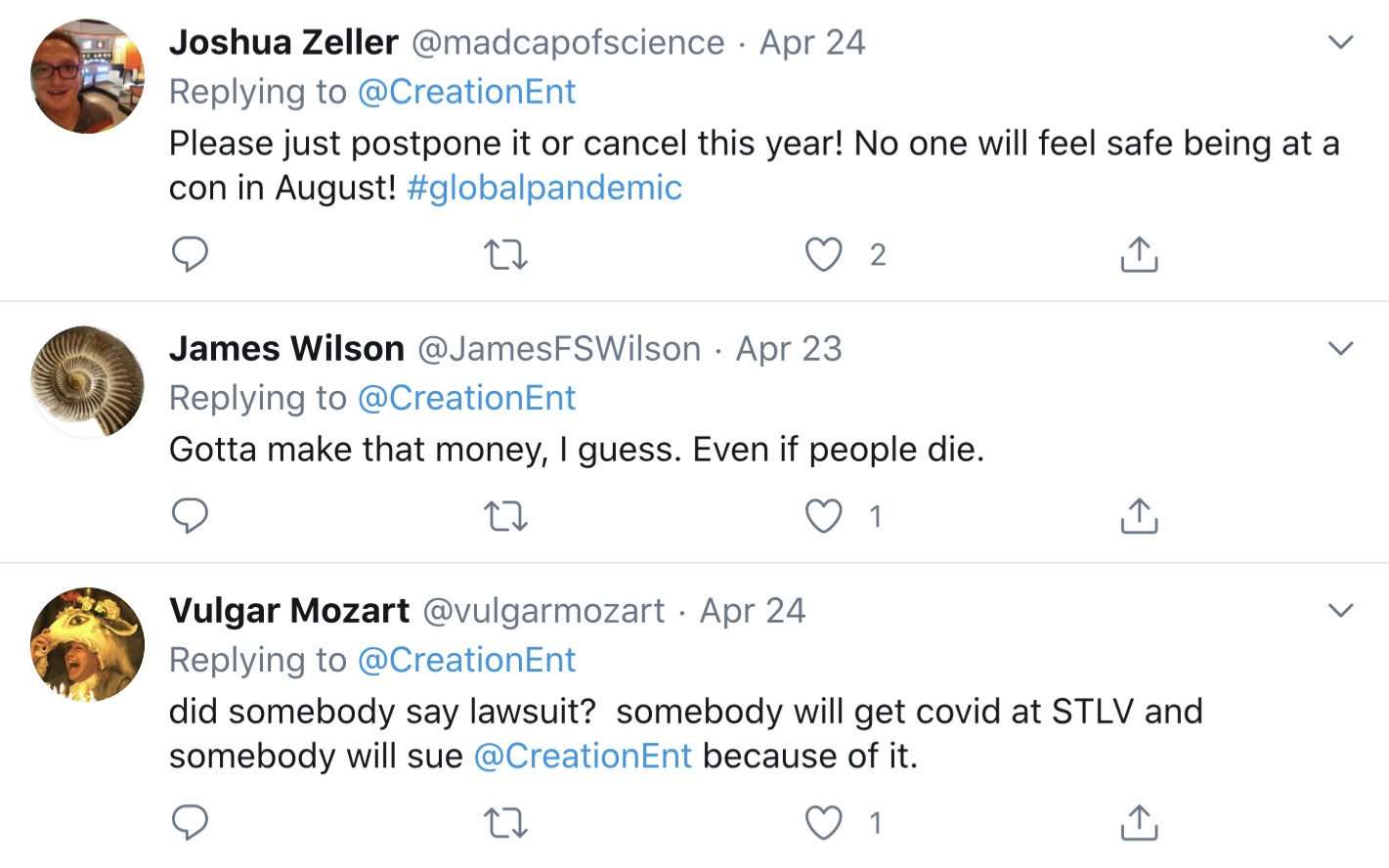Viewport: 1389px width, 868px height.
Task: Share Joshua Zeller's tweet
Action: (x=1139, y=254)
